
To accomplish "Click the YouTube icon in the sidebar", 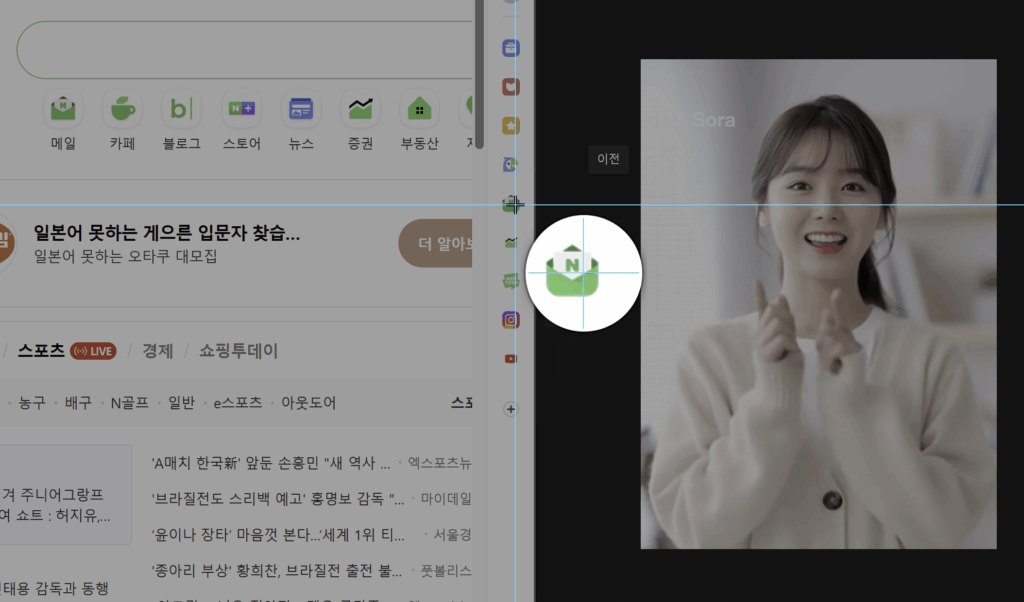I will [511, 358].
